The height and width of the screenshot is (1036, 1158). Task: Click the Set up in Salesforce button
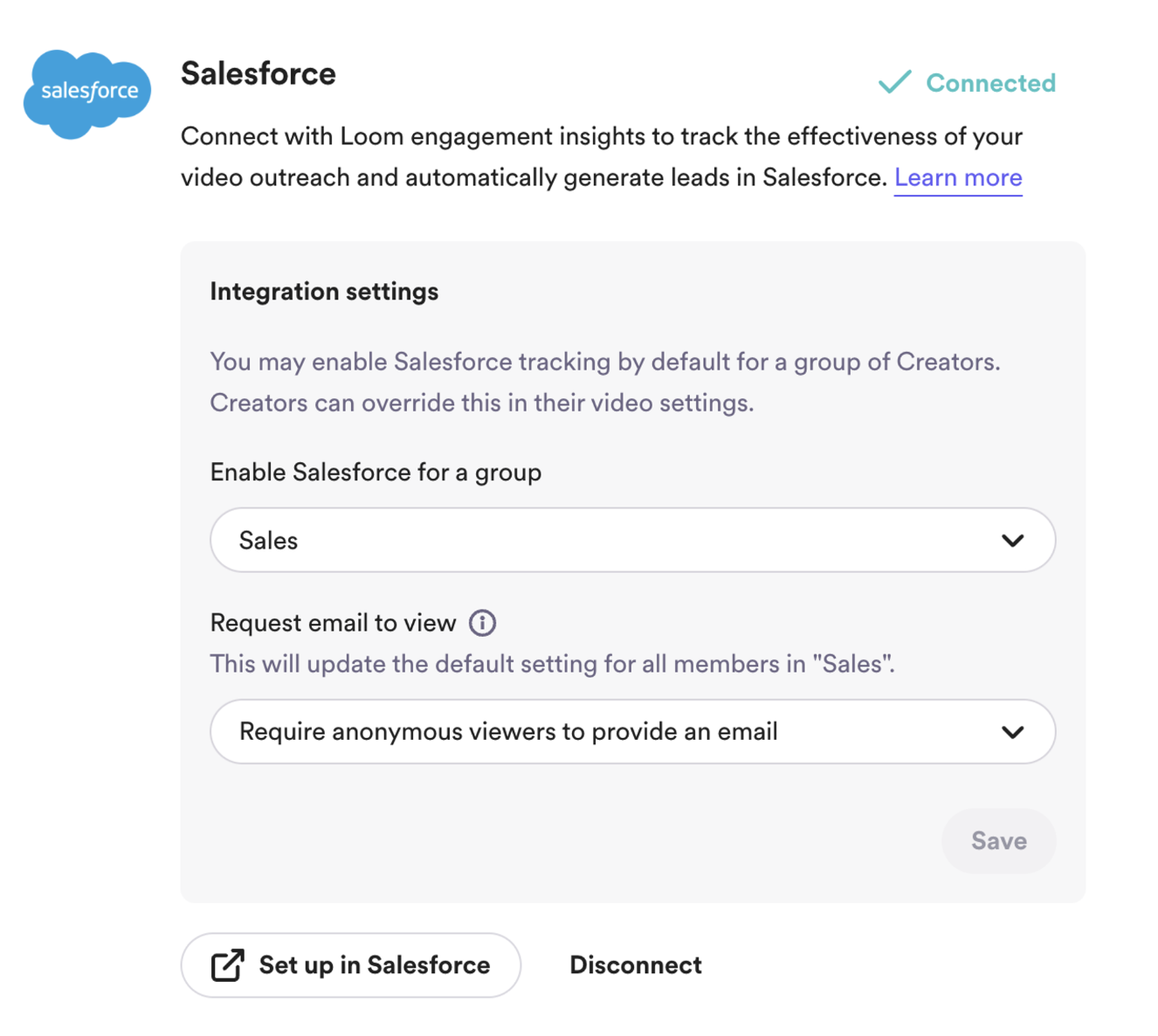[x=351, y=965]
